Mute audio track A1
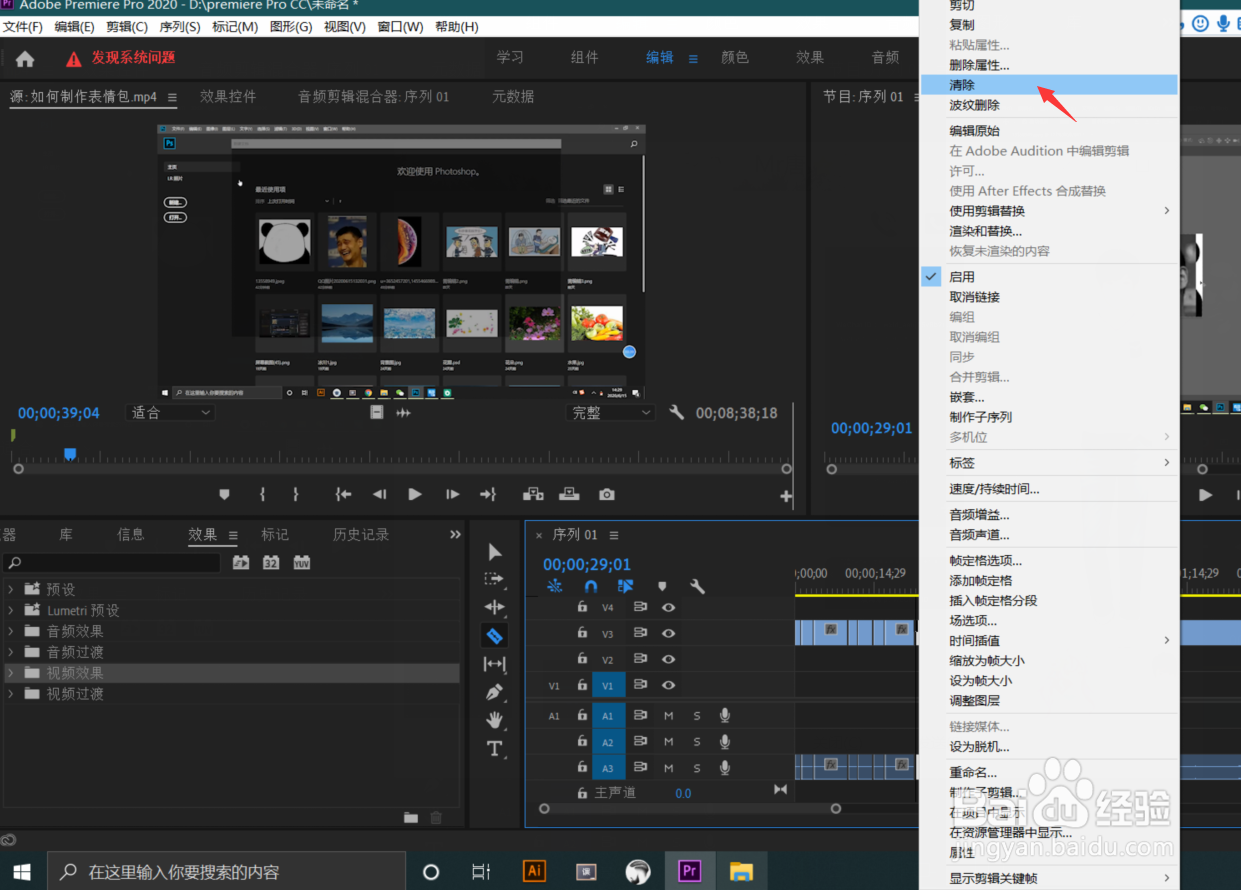The height and width of the screenshot is (890, 1241). [669, 715]
